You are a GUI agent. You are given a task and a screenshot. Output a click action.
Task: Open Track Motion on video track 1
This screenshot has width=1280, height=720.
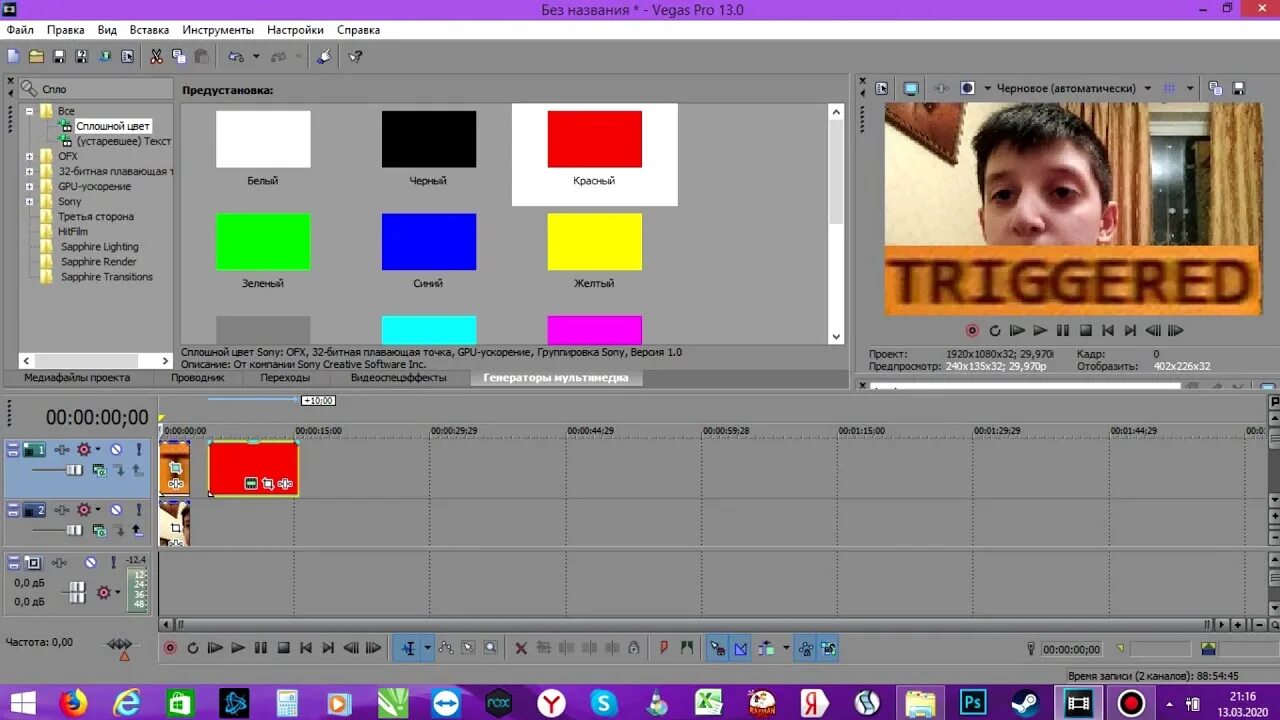tap(62, 450)
